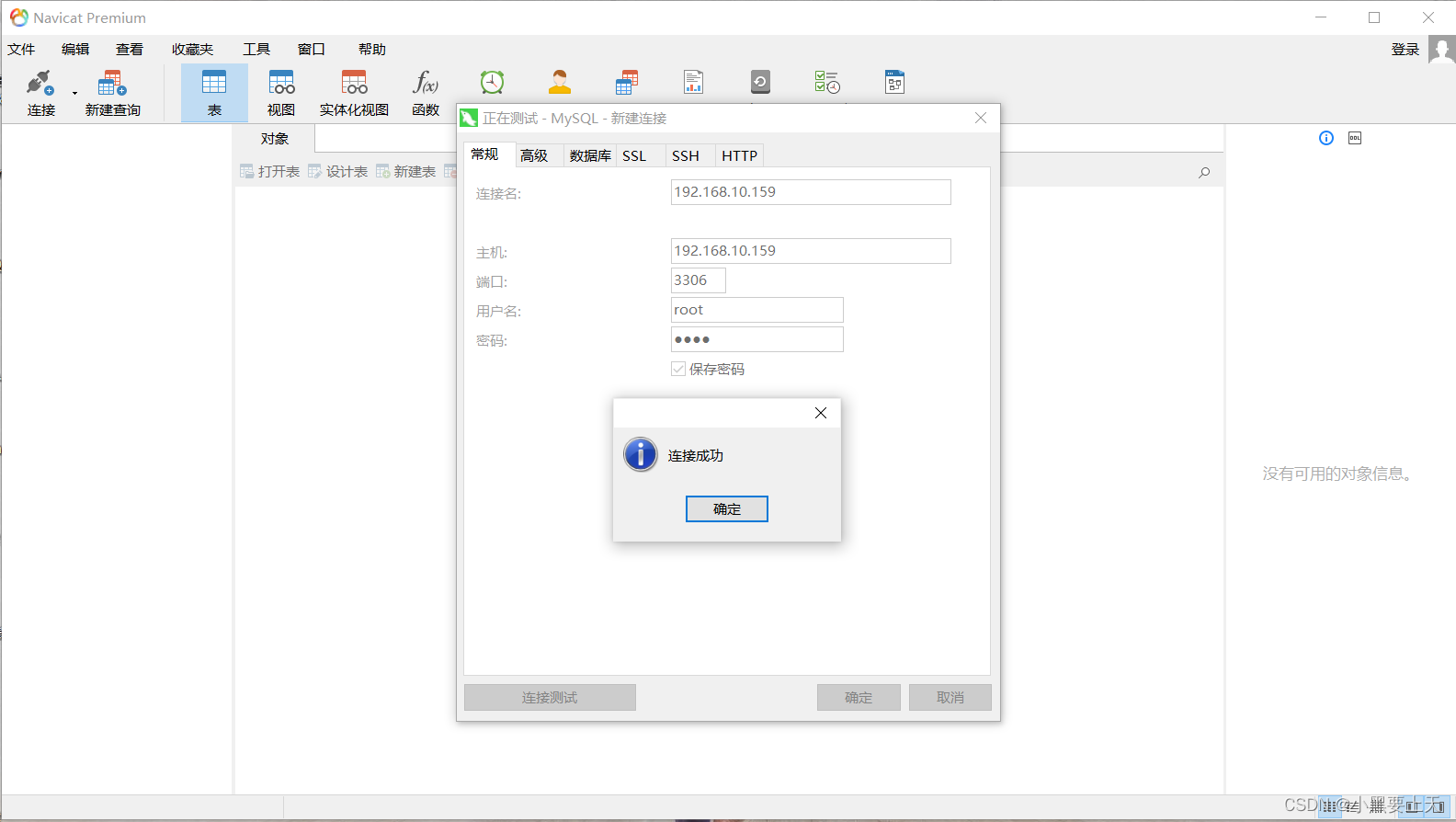1456x822 pixels.
Task: Click the clock event toolbar icon
Action: point(493,83)
